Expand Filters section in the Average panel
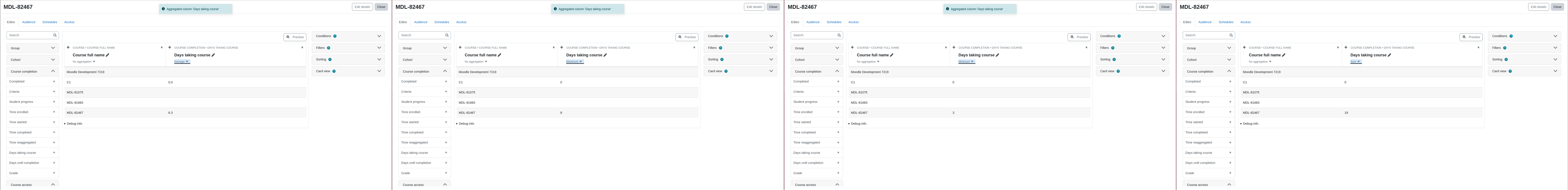Image resolution: width=1568 pixels, height=190 pixels. click(348, 48)
